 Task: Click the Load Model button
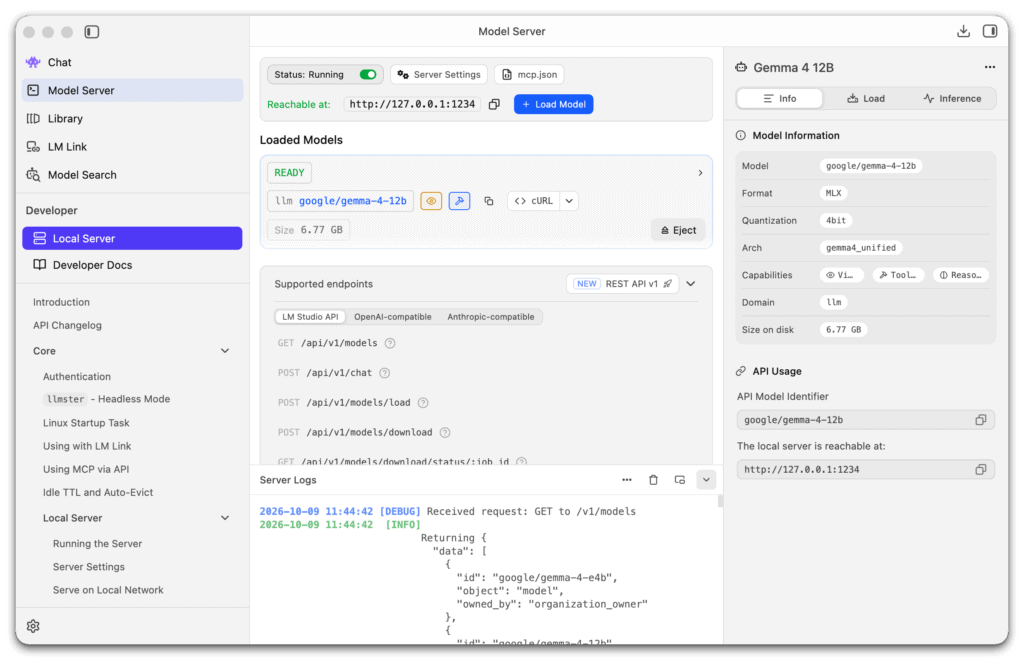553,105
